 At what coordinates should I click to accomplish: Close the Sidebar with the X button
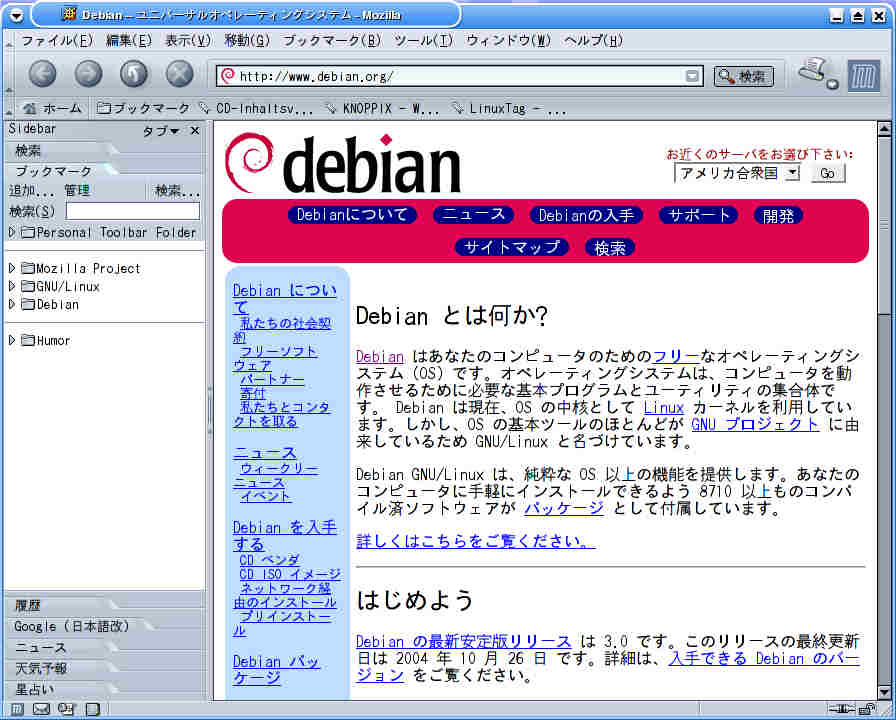(x=195, y=131)
